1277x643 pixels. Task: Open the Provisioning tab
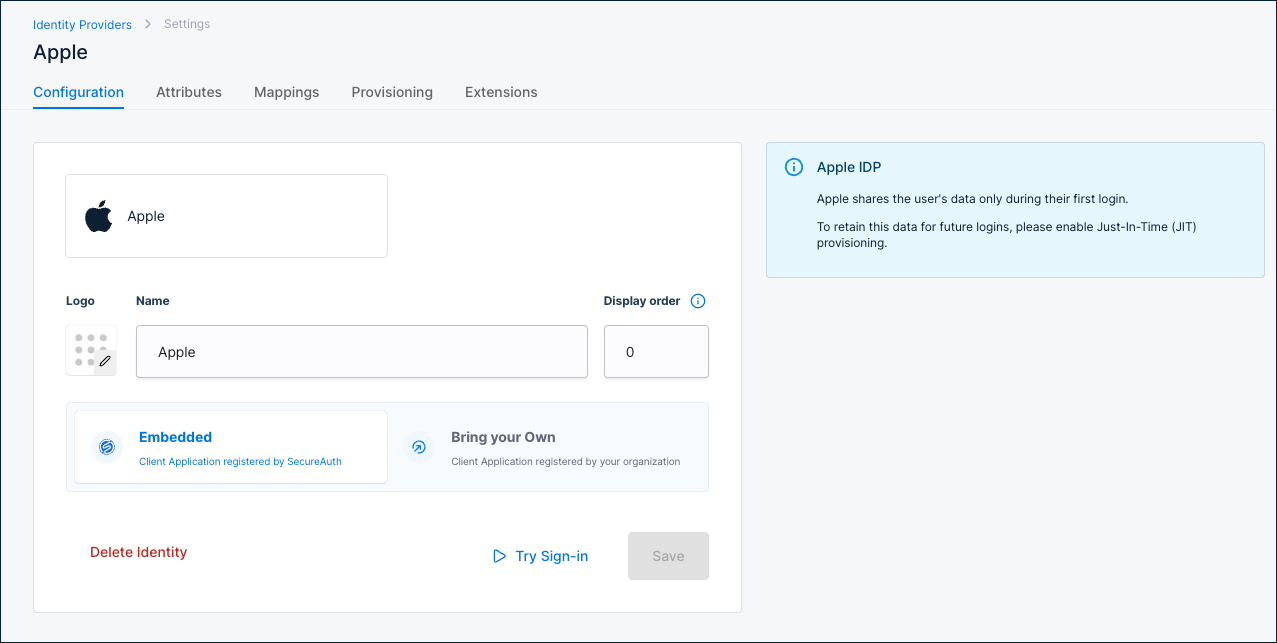pos(392,92)
